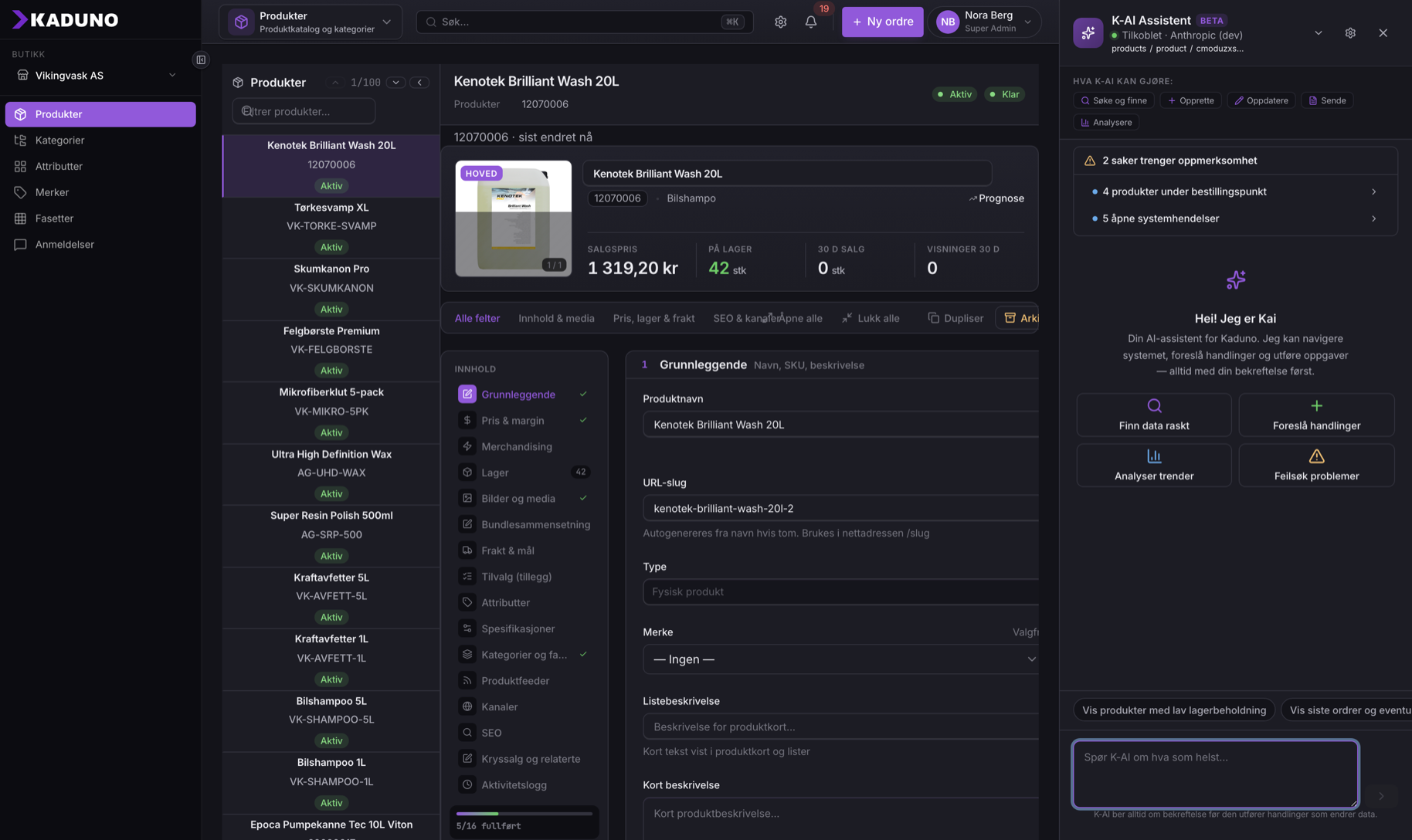Image resolution: width=1412 pixels, height=840 pixels.
Task: Open Bilder og media section
Action: pyautogui.click(x=524, y=499)
